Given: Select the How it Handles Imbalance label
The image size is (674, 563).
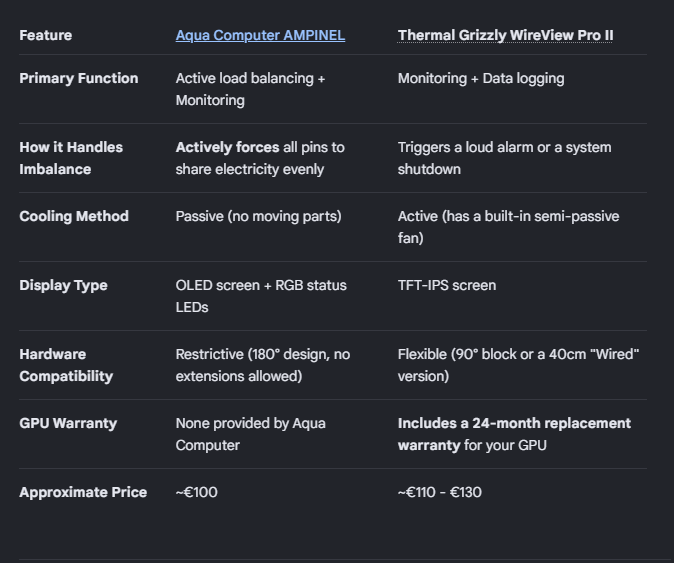Looking at the screenshot, I should 71,158.
